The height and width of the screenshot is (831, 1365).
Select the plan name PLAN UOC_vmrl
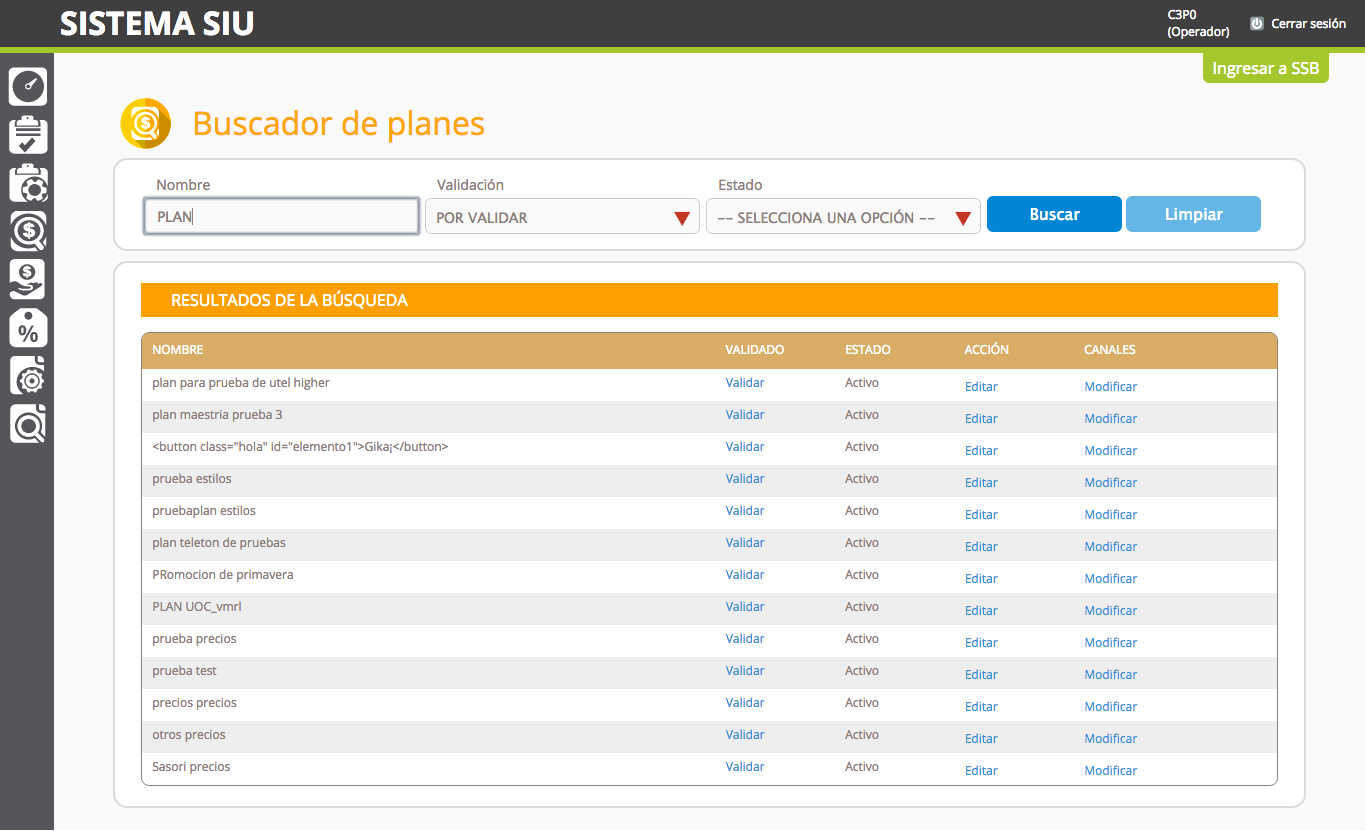pos(197,607)
